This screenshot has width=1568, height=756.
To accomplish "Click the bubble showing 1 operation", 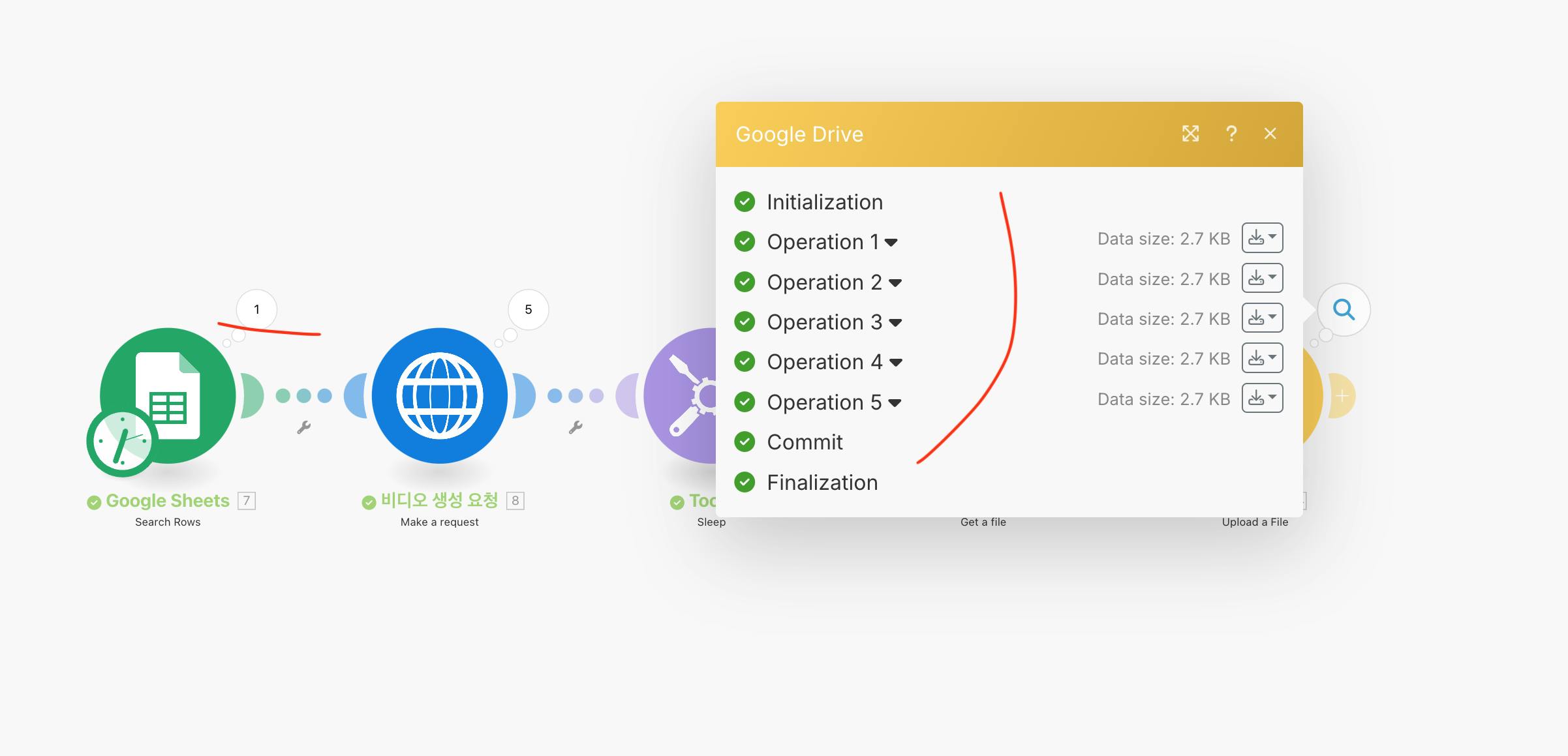I will coord(256,310).
